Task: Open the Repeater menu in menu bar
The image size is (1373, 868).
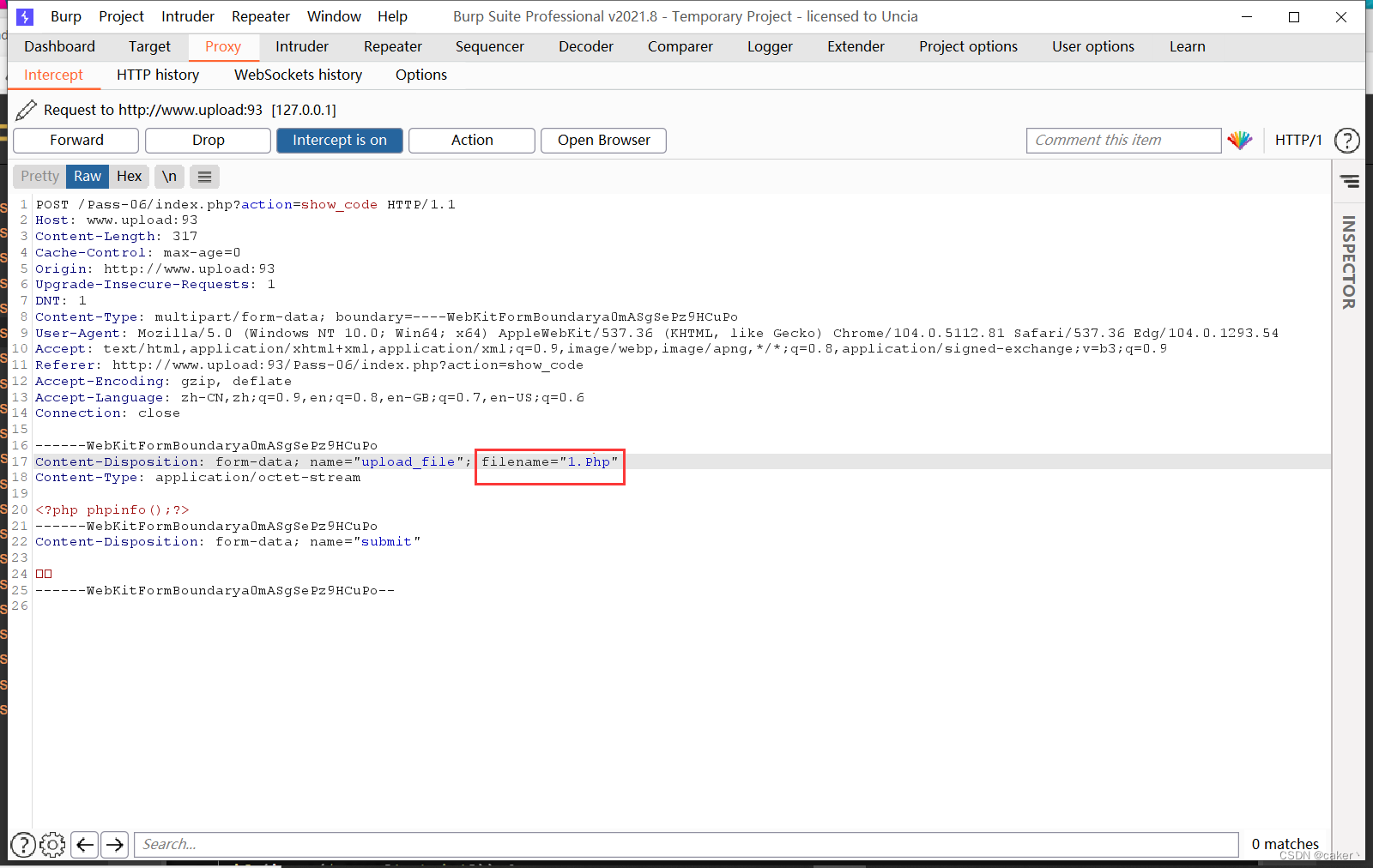Action: coord(261,16)
